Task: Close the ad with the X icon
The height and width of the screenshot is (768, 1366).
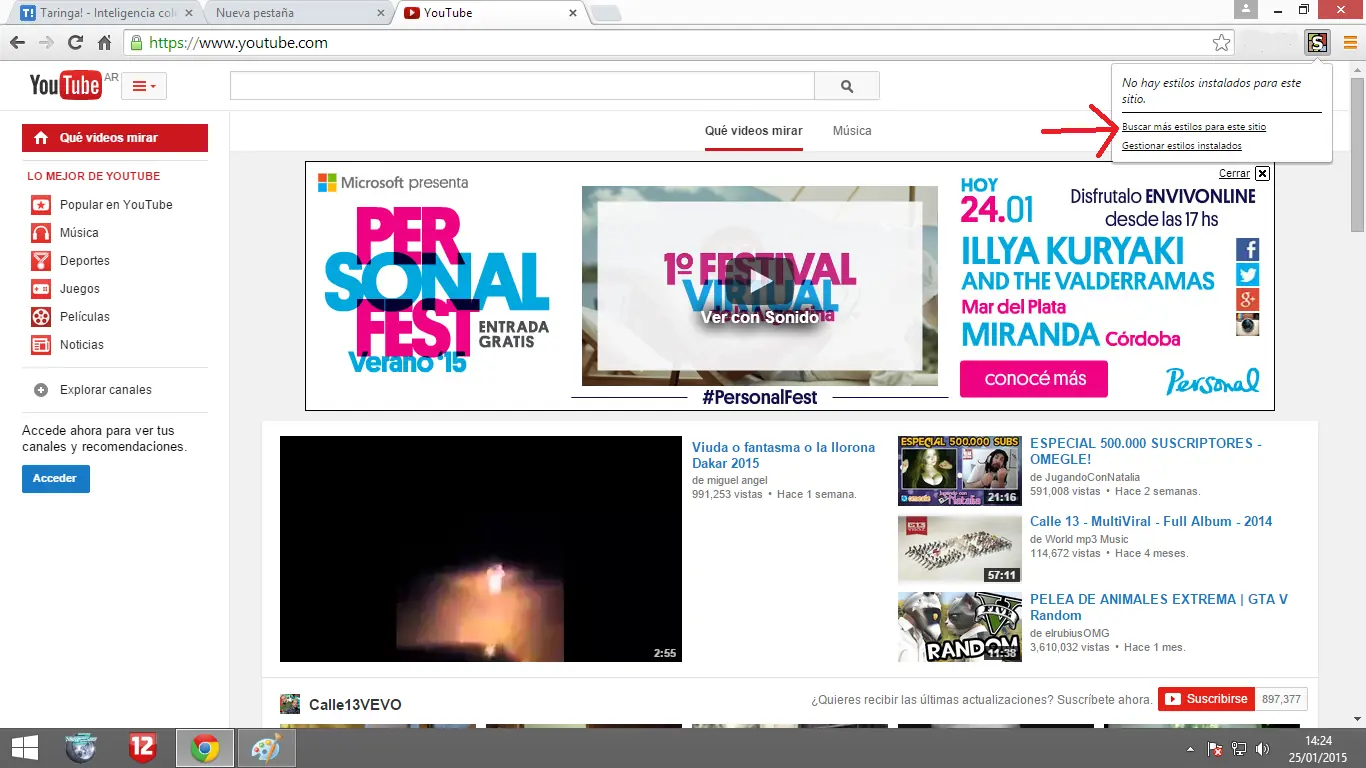Action: click(1262, 173)
